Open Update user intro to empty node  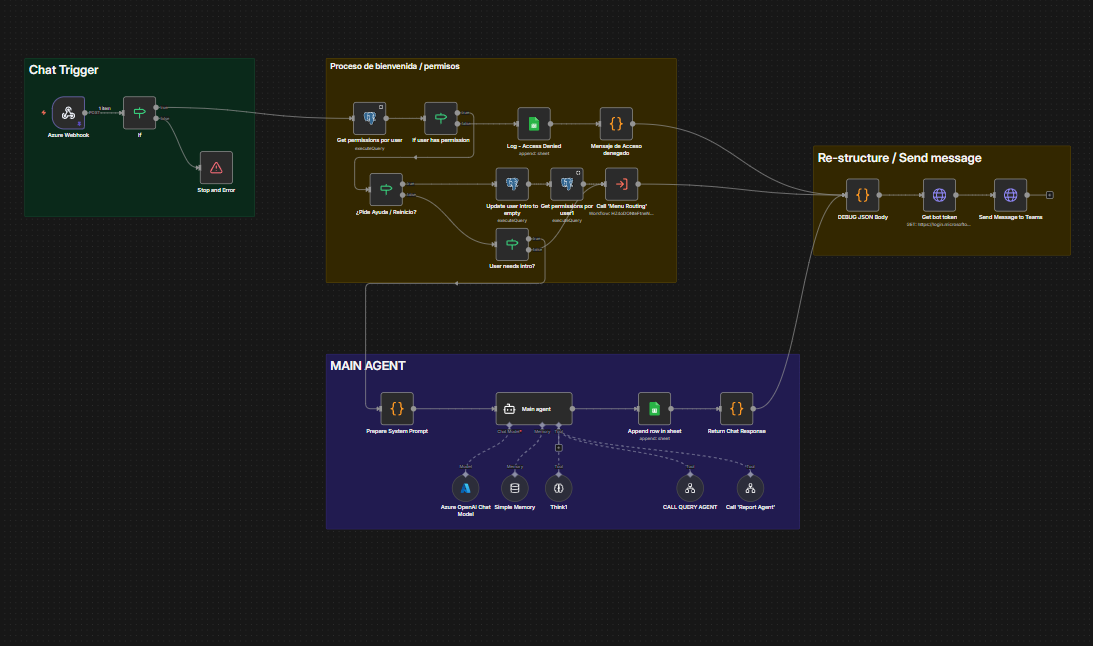point(512,184)
